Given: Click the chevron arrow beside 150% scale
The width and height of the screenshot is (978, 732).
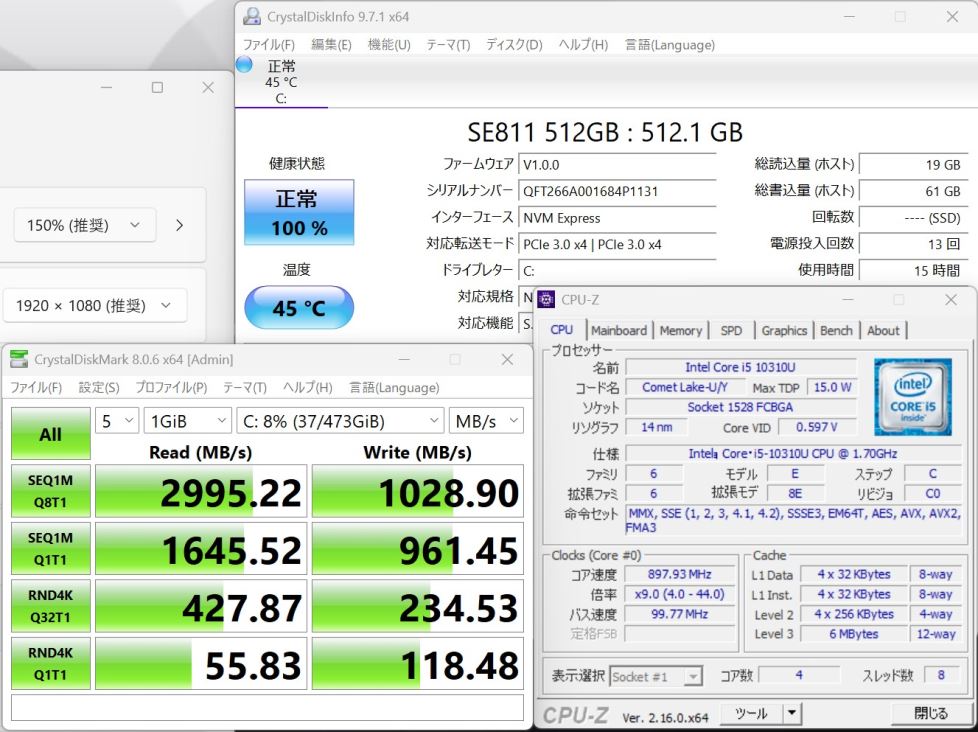Looking at the screenshot, I should (x=179, y=225).
